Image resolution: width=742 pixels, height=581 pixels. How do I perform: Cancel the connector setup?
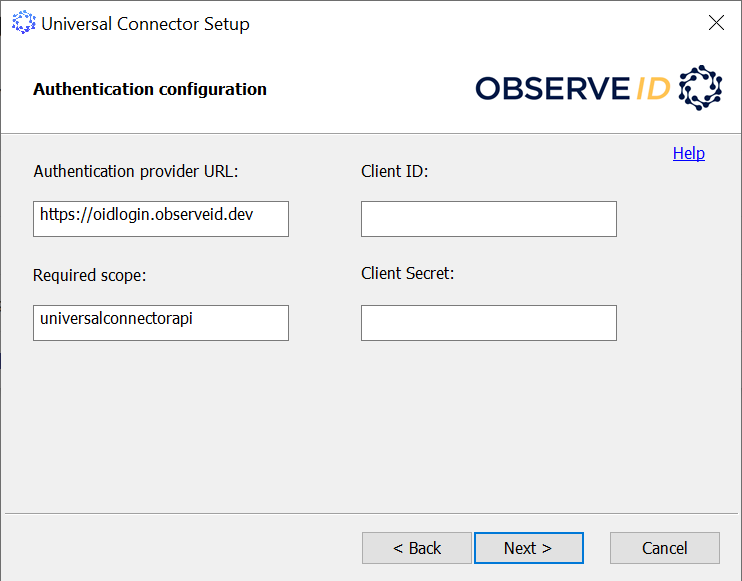664,548
